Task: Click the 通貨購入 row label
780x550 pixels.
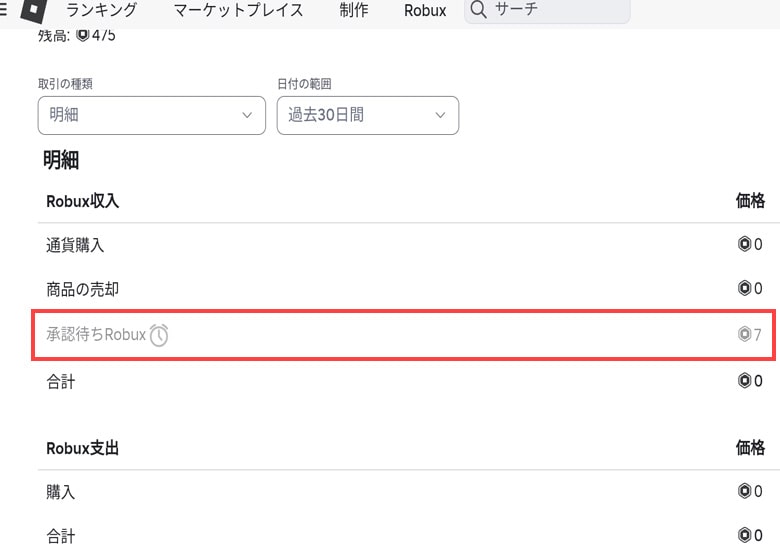Action: click(x=75, y=245)
